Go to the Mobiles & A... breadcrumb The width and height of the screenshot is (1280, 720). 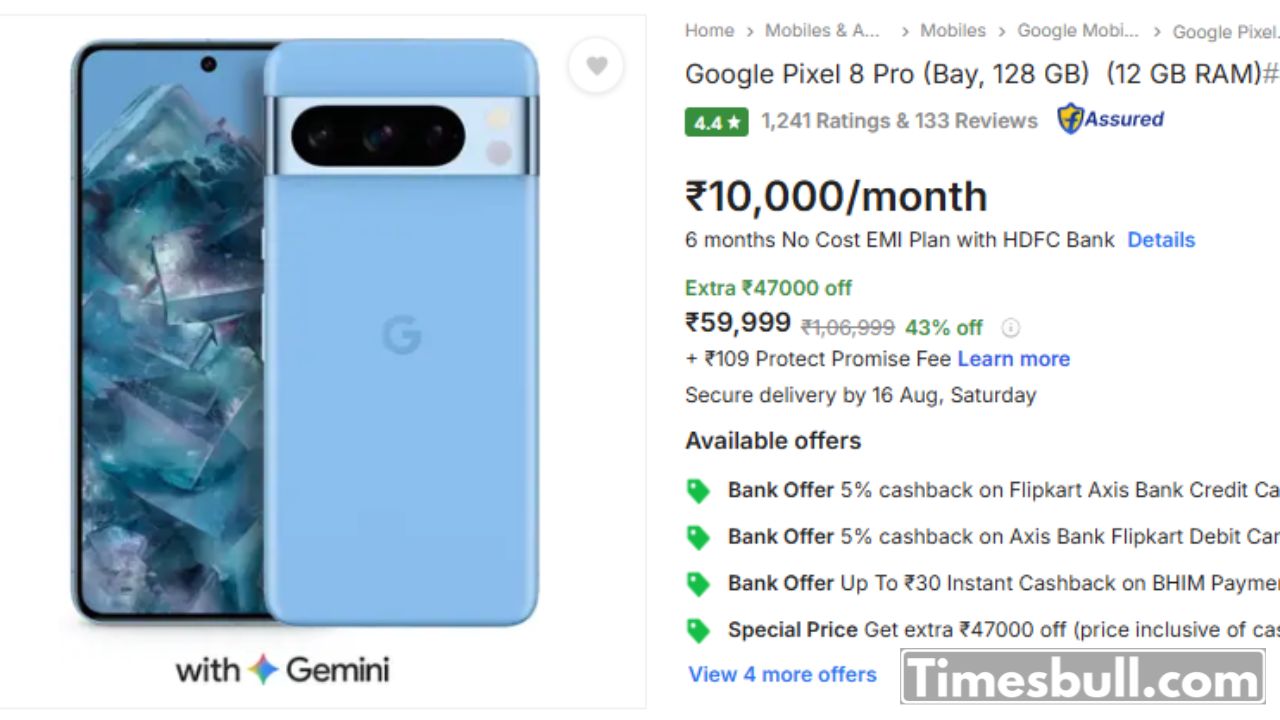822,31
